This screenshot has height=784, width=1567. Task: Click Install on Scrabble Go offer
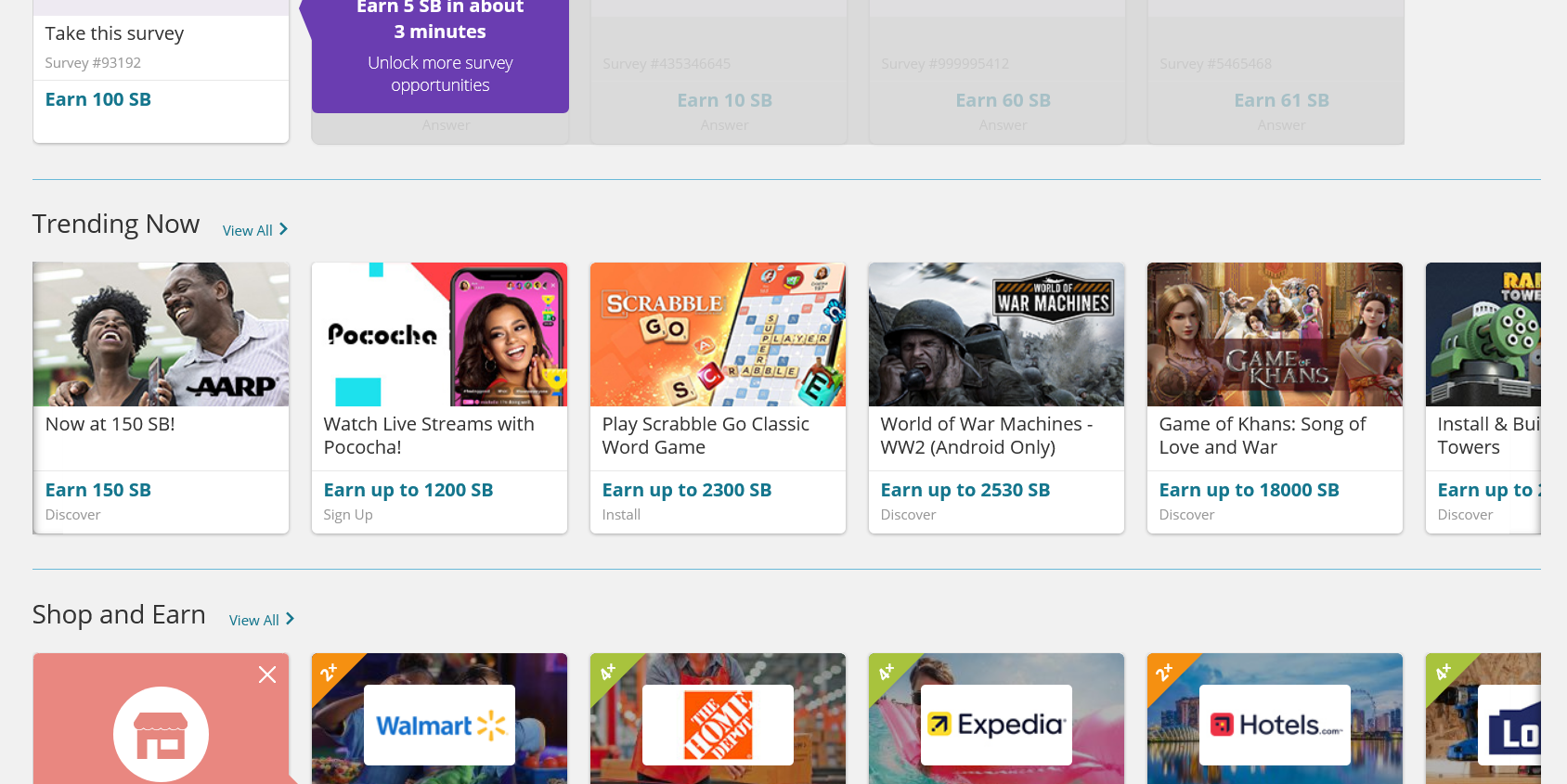tap(621, 515)
